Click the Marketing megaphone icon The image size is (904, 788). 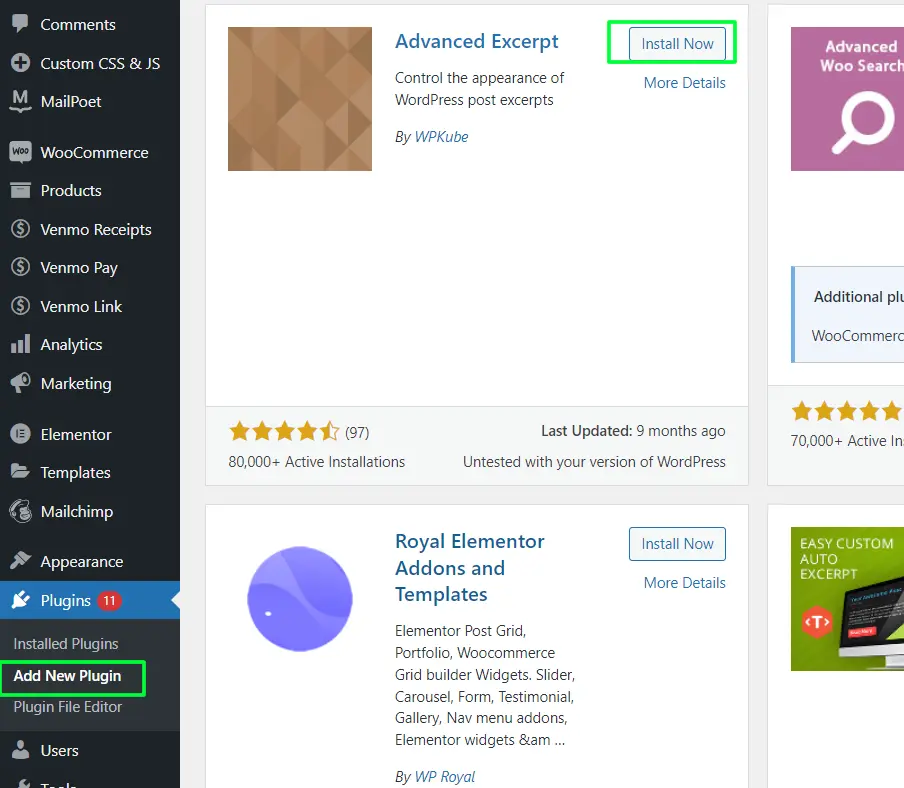click(x=20, y=383)
